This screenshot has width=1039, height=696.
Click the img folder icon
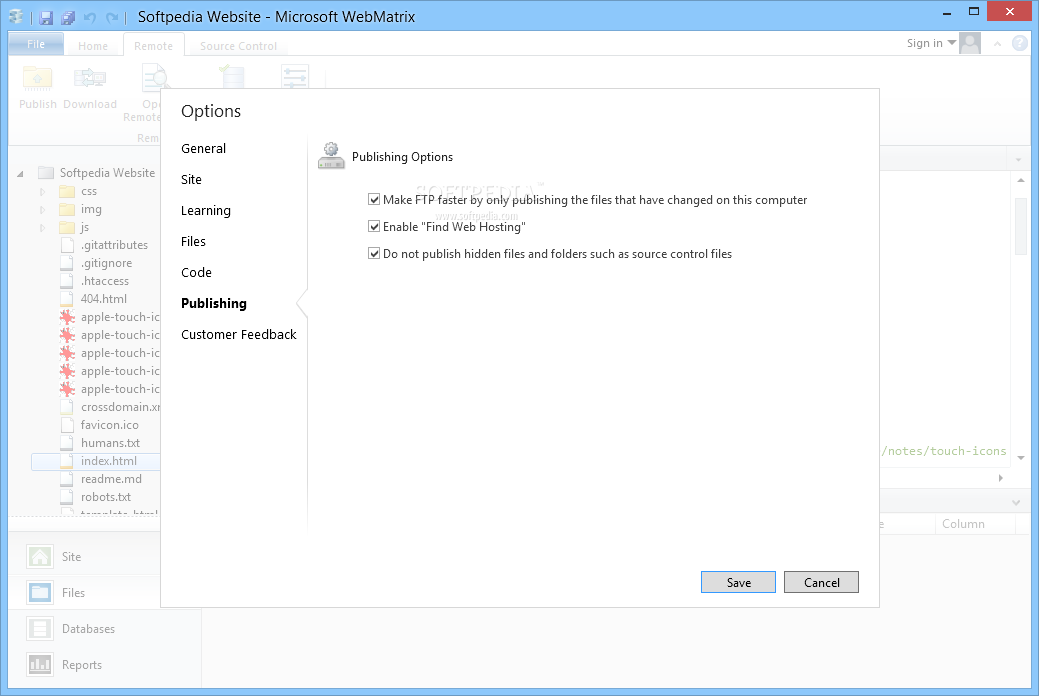[x=67, y=209]
